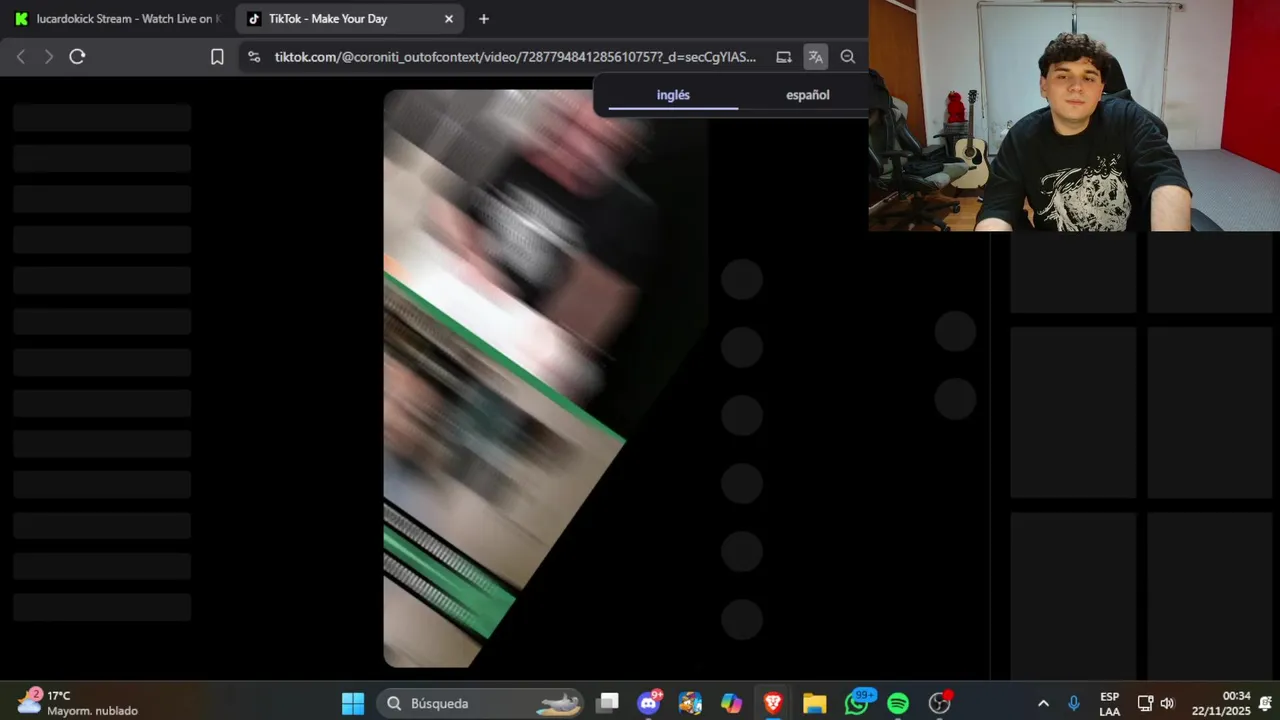Bookmark this page with the bookmark icon
Viewport: 1280px width, 720px height.
click(217, 57)
